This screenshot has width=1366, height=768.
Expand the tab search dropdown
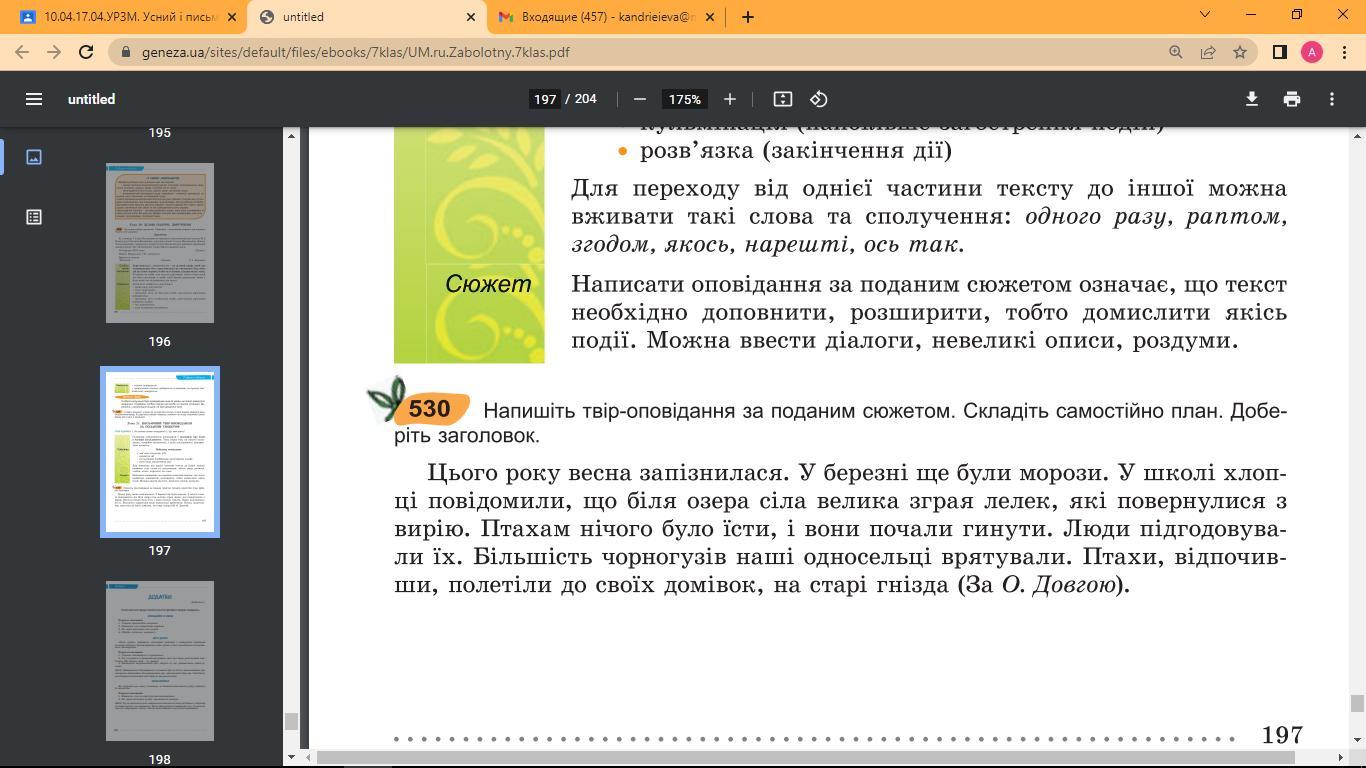(1205, 14)
